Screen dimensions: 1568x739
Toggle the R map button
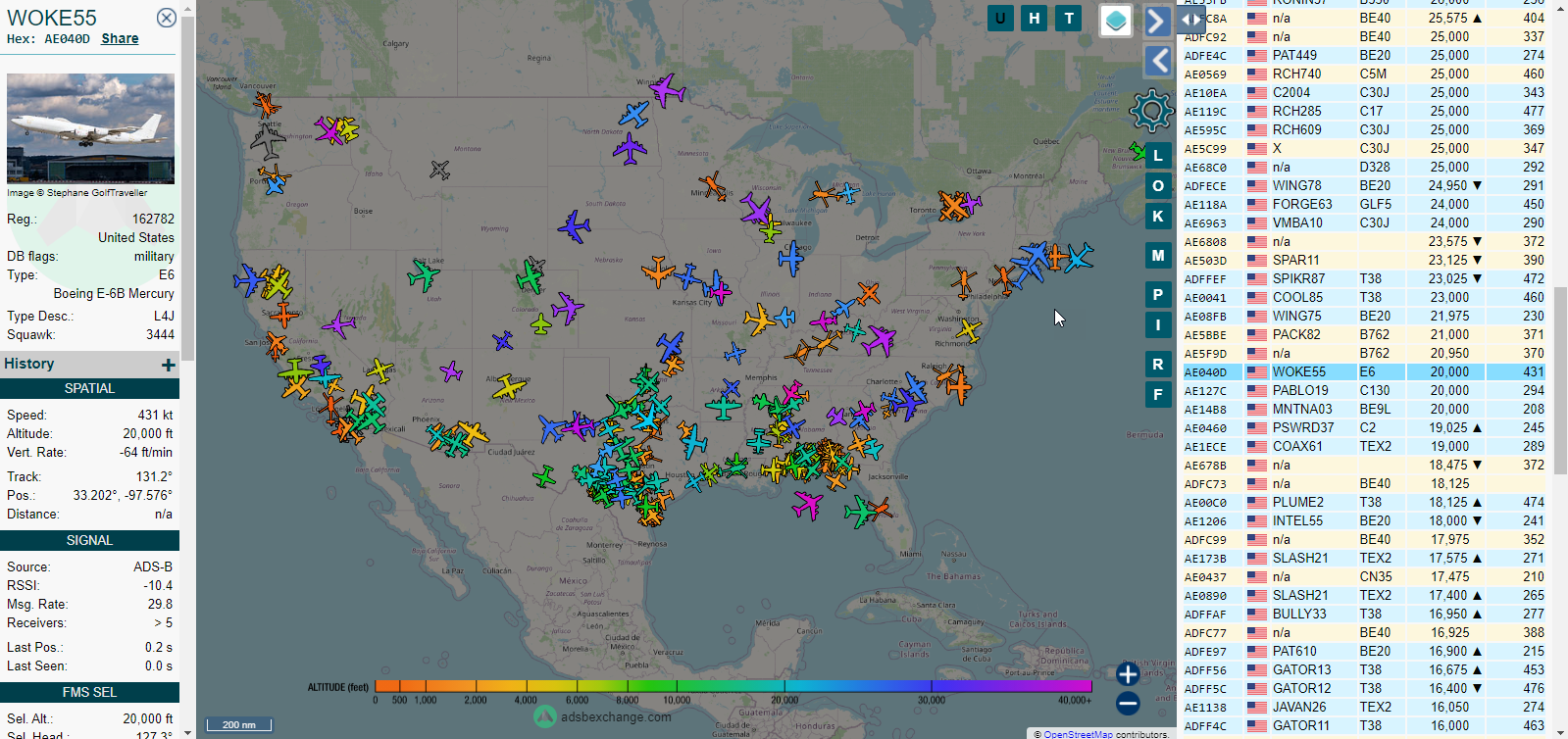(x=1158, y=365)
